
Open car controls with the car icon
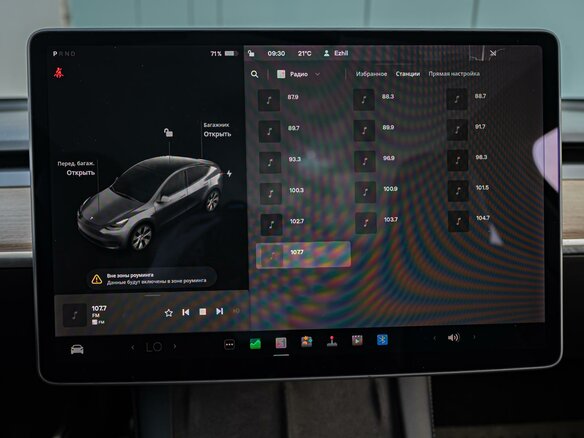77,349
